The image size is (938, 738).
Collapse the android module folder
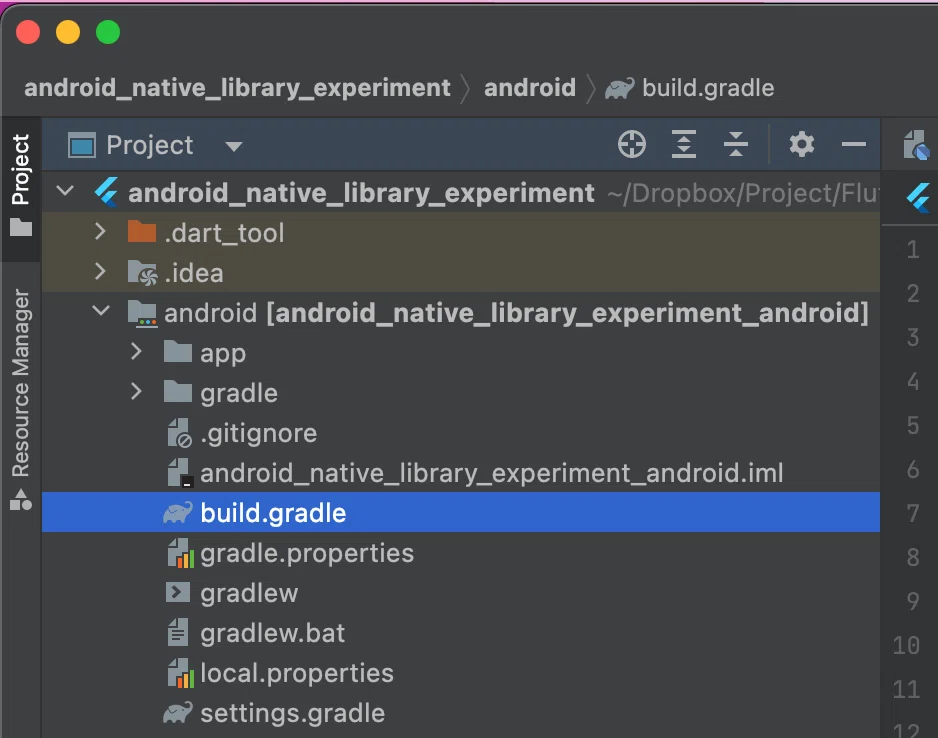tap(102, 310)
